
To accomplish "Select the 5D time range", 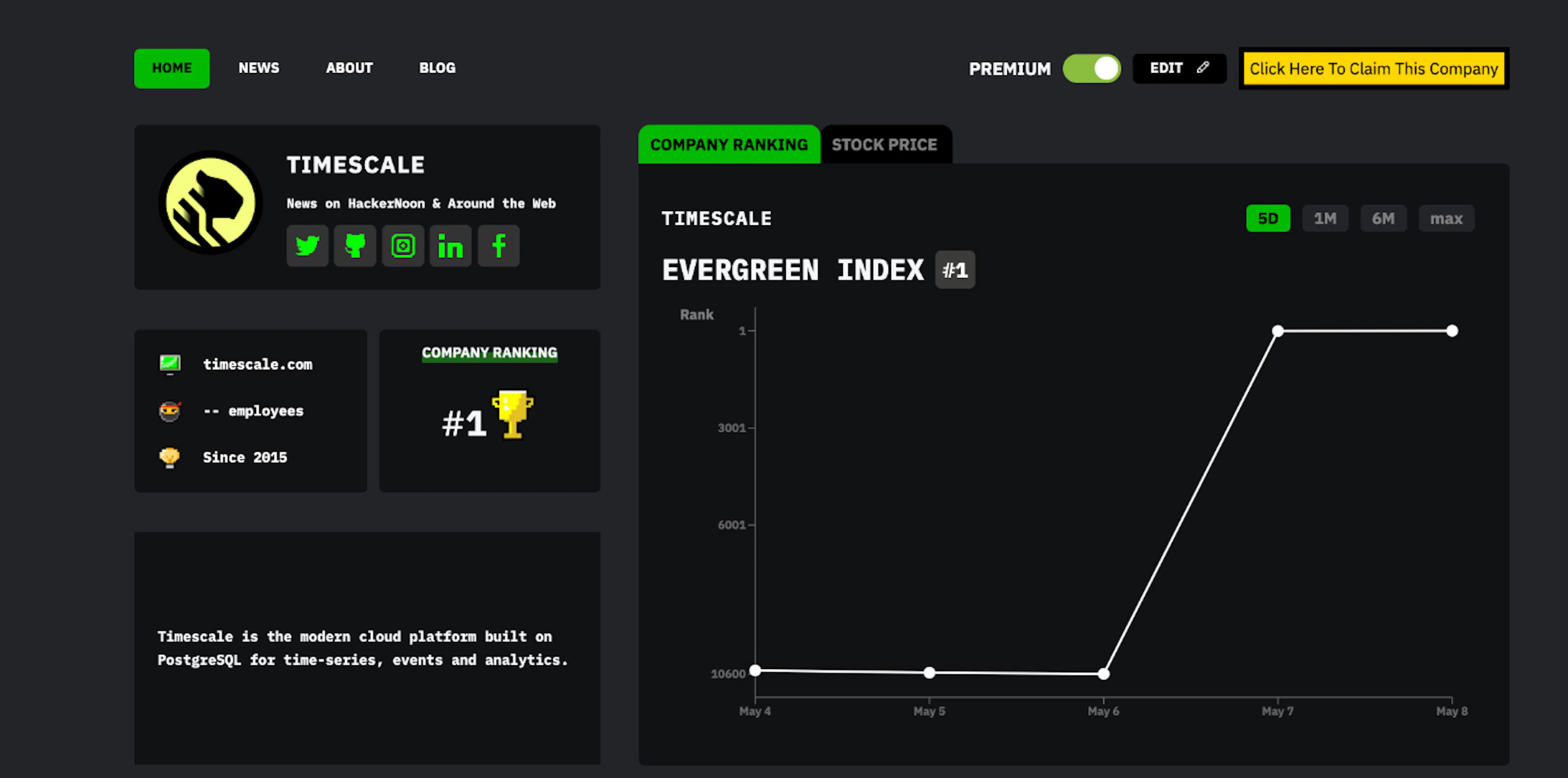I will coord(1268,218).
